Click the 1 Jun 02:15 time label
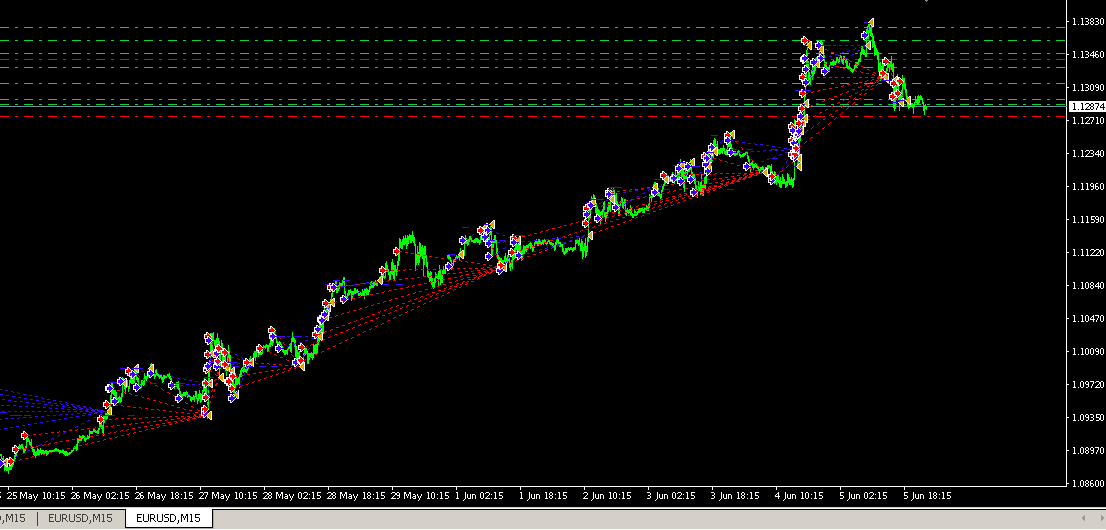Viewport: 1106px width, 530px height. (480, 496)
